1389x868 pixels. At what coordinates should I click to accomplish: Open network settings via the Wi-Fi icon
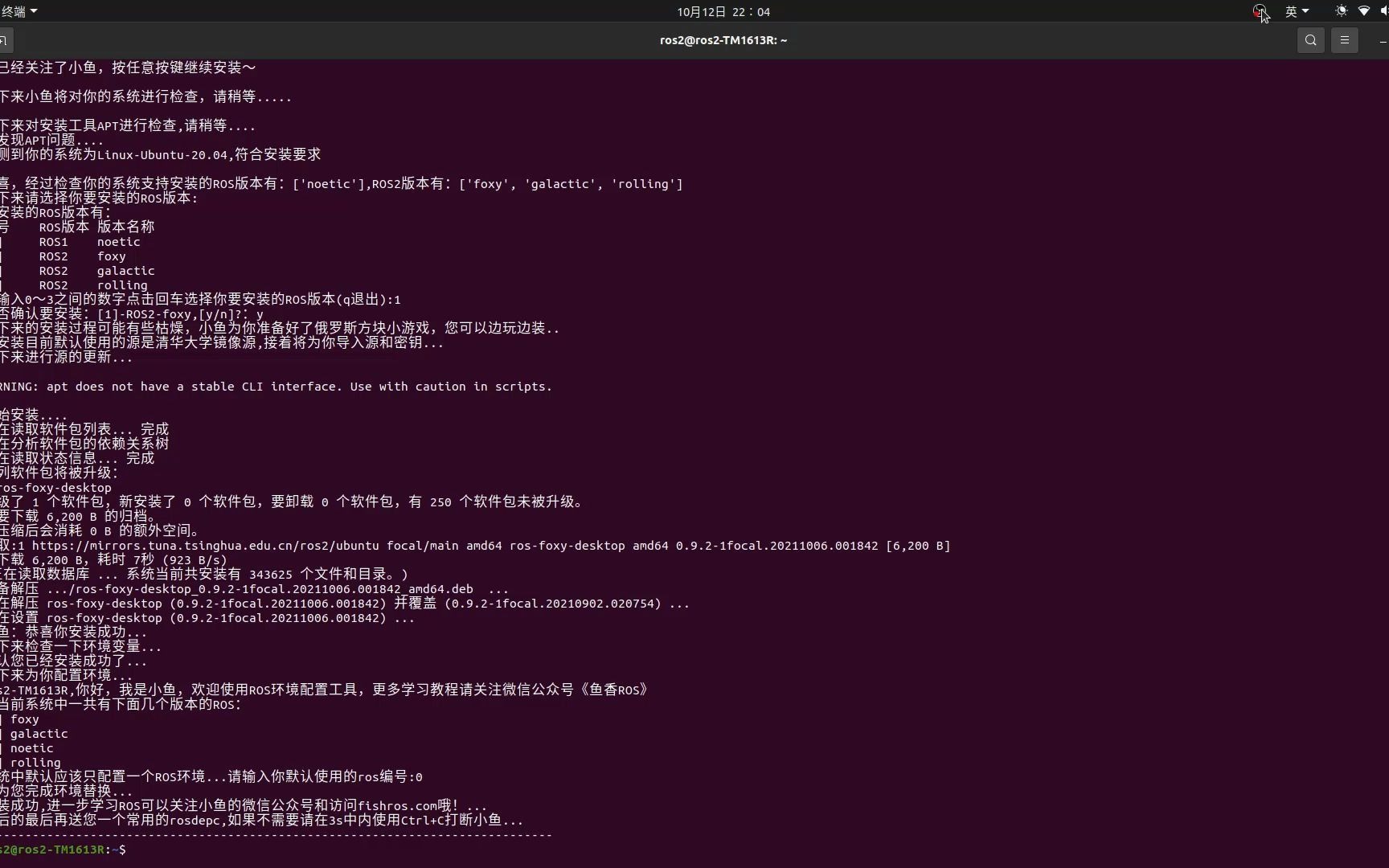coord(1363,10)
